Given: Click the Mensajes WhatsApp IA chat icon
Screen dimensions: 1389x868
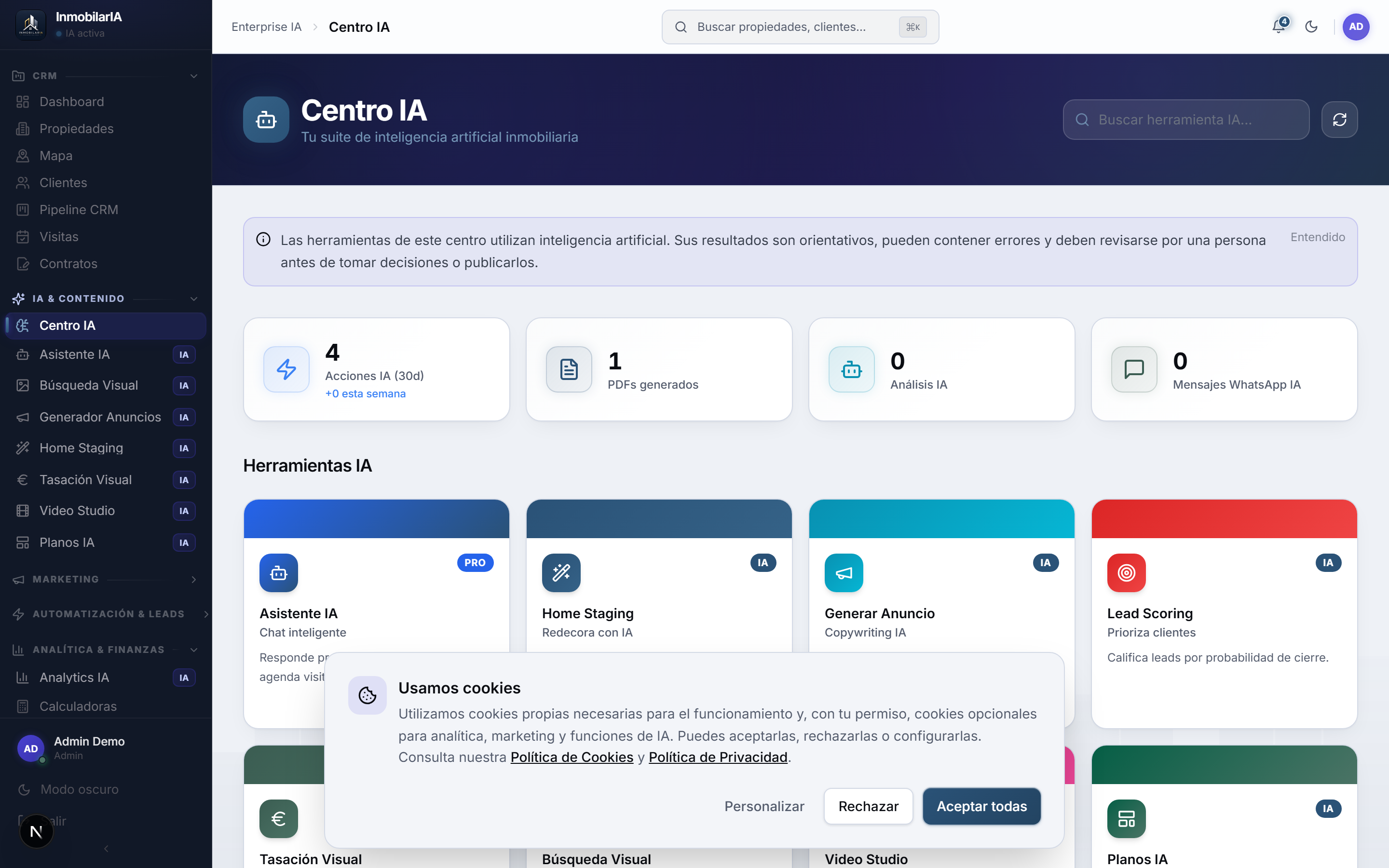Looking at the screenshot, I should (x=1134, y=369).
